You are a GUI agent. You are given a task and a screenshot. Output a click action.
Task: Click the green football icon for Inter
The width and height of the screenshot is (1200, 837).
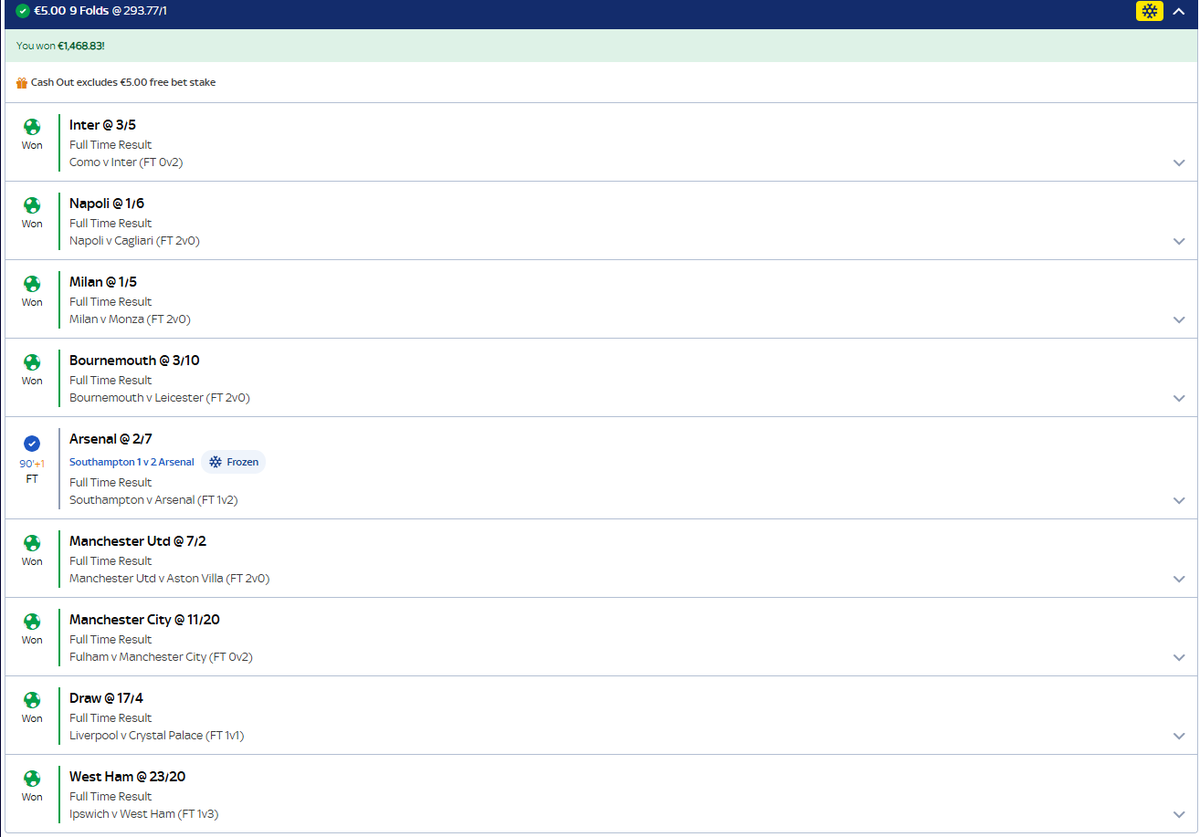[32, 127]
